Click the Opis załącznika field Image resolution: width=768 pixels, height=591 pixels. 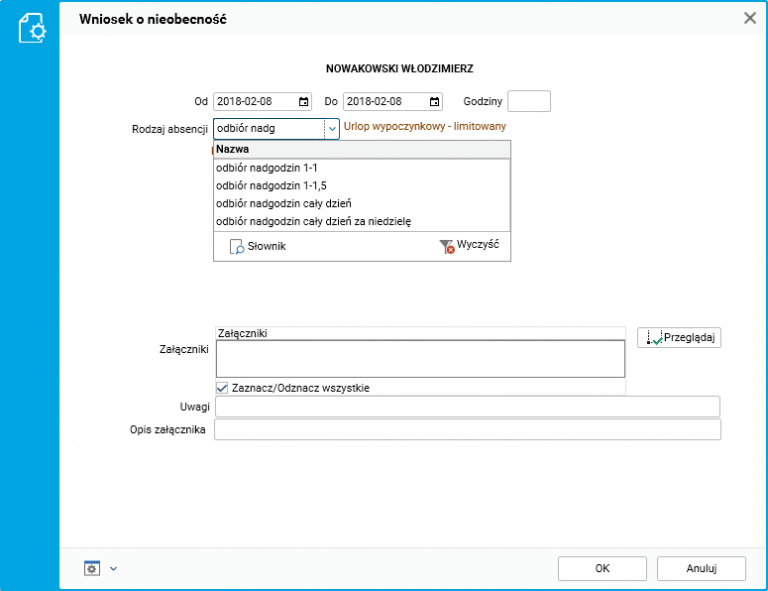(468, 429)
